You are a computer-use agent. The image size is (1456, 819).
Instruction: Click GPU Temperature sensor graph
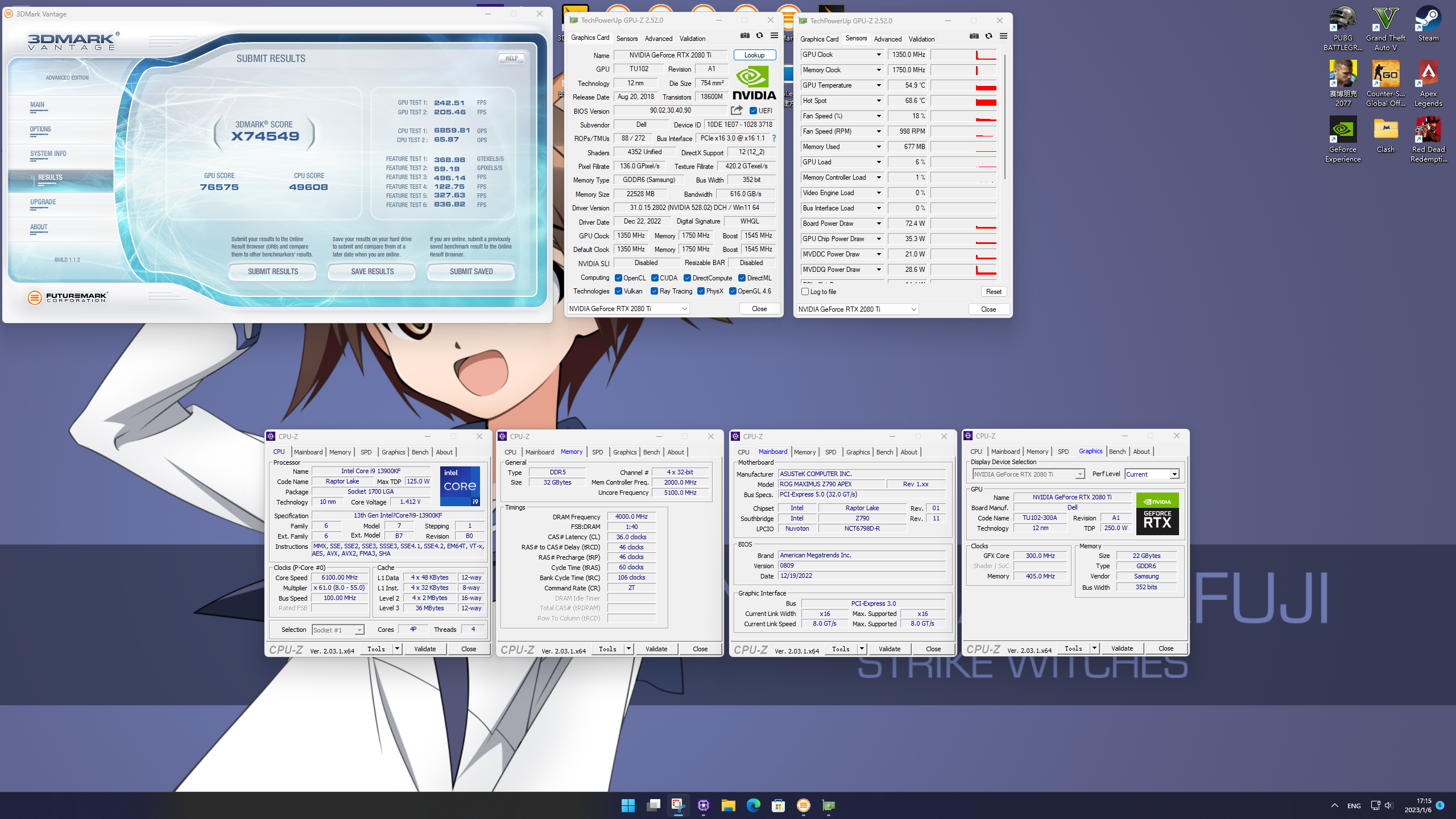pos(963,85)
